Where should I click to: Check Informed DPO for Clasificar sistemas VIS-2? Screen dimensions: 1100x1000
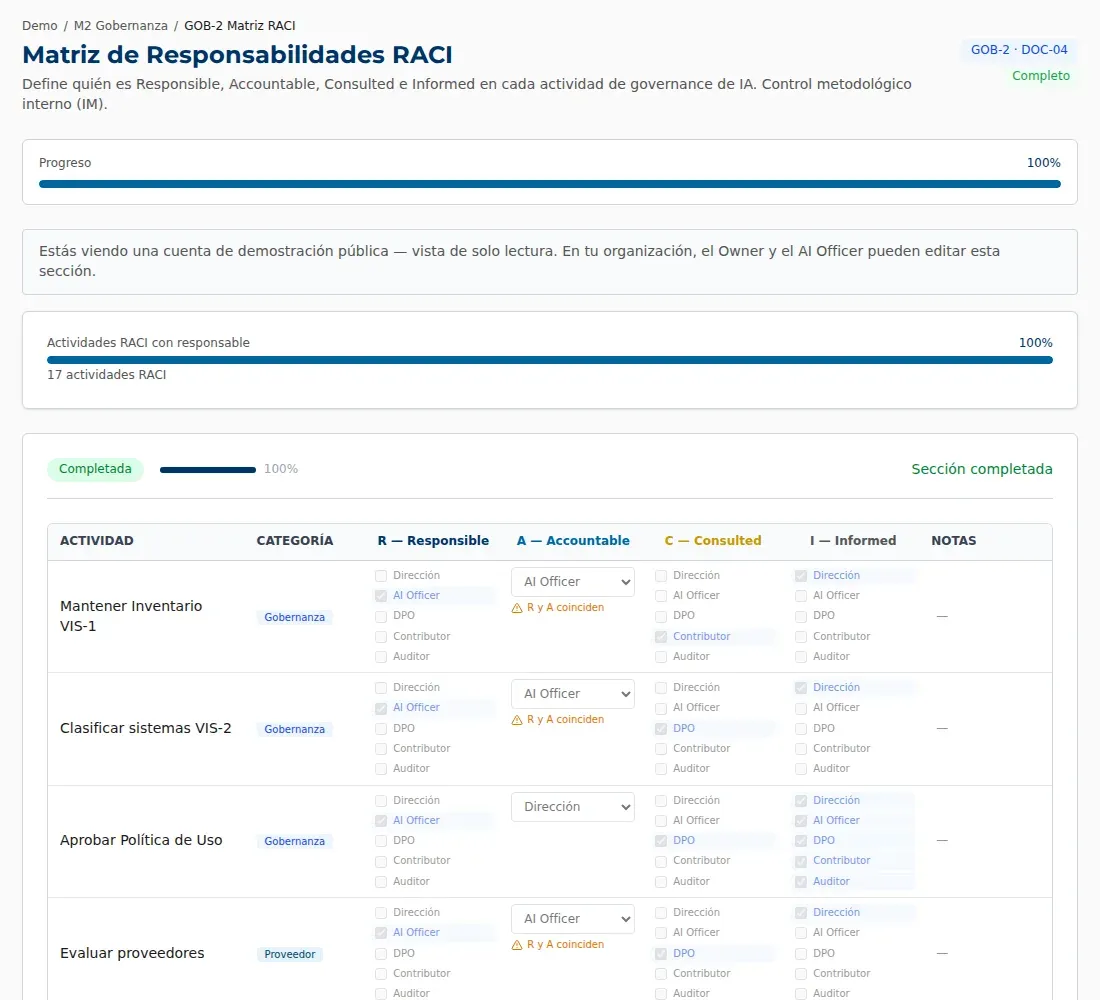(x=800, y=728)
